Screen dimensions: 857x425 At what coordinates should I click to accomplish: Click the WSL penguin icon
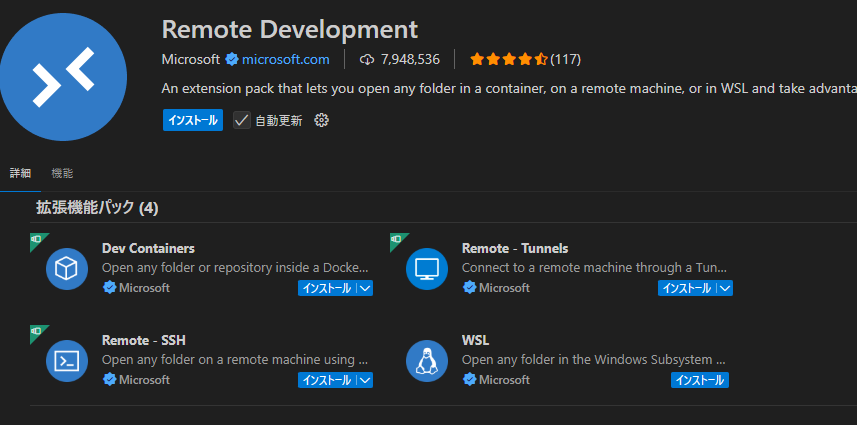click(x=427, y=361)
